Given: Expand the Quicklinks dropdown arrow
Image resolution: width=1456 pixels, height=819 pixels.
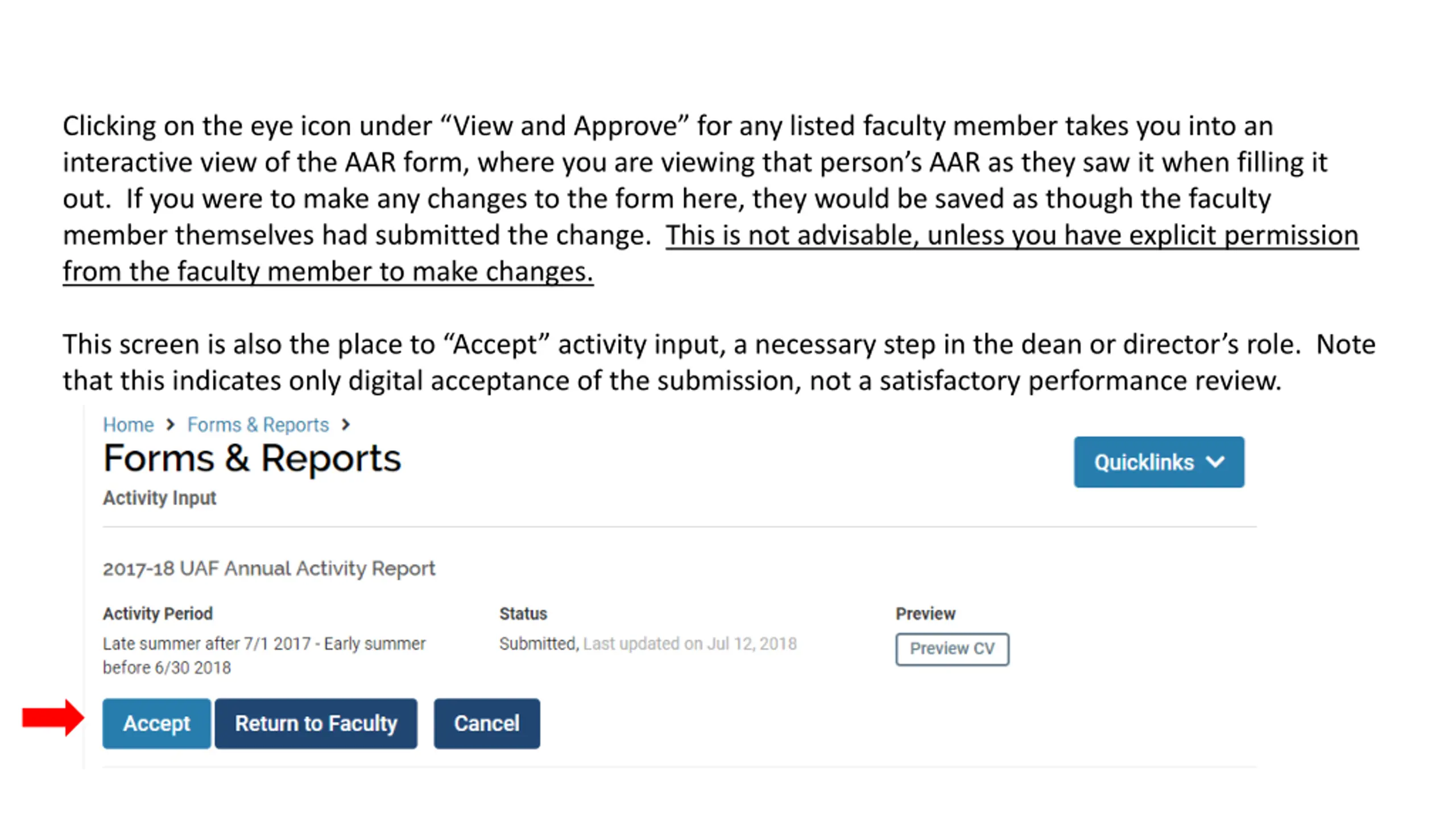Looking at the screenshot, I should pyautogui.click(x=1215, y=462).
